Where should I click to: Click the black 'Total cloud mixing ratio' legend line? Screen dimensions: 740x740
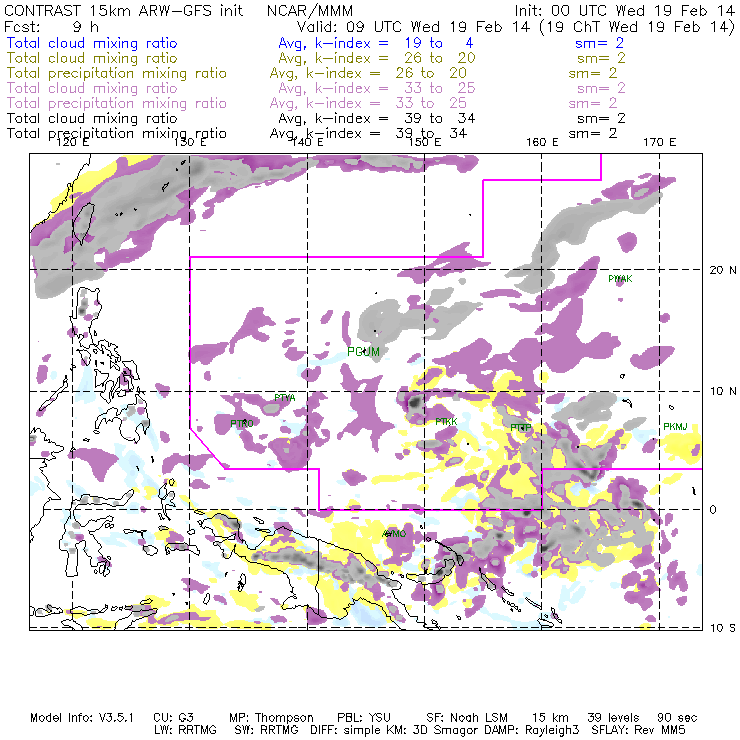click(92, 118)
